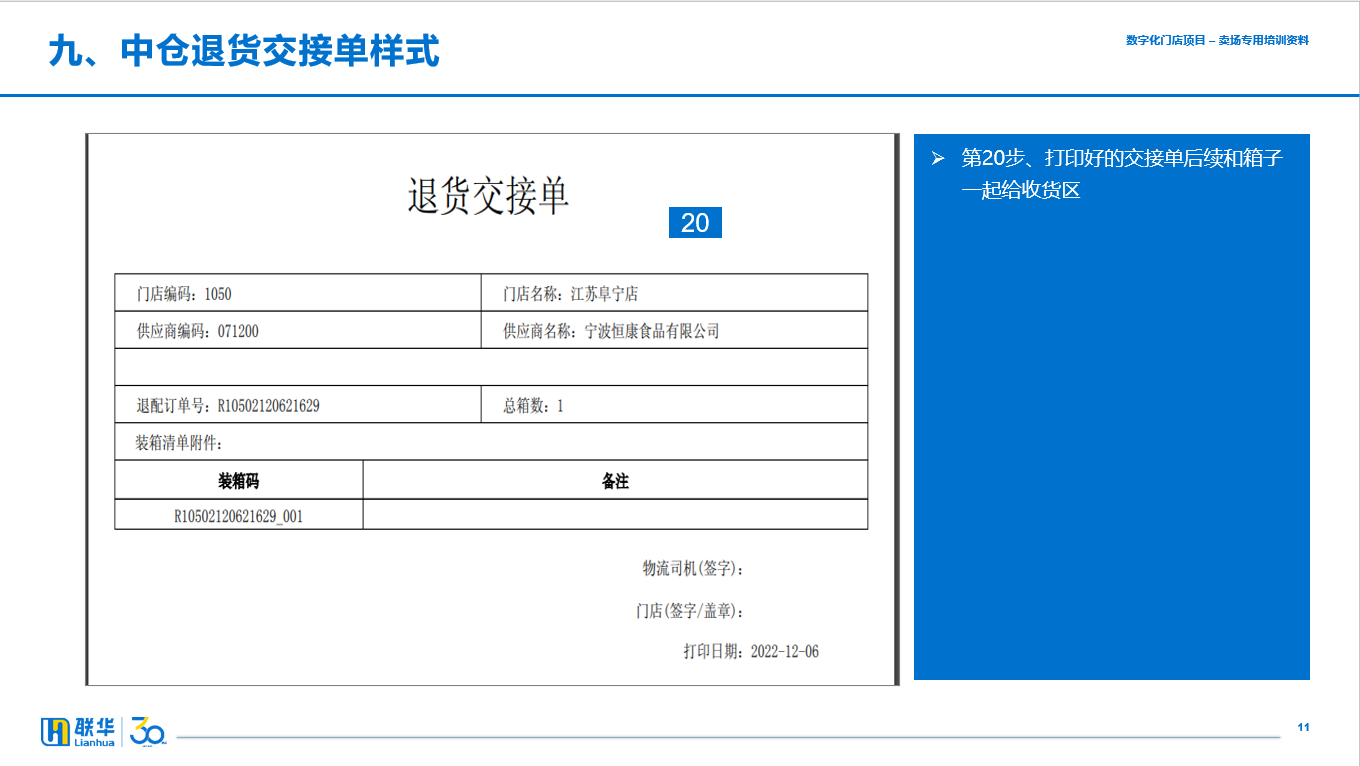Image resolution: width=1360 pixels, height=766 pixels.
Task: Click the header text 数字化门店项目 – 卖场专用培训资料
Action: [x=1217, y=40]
